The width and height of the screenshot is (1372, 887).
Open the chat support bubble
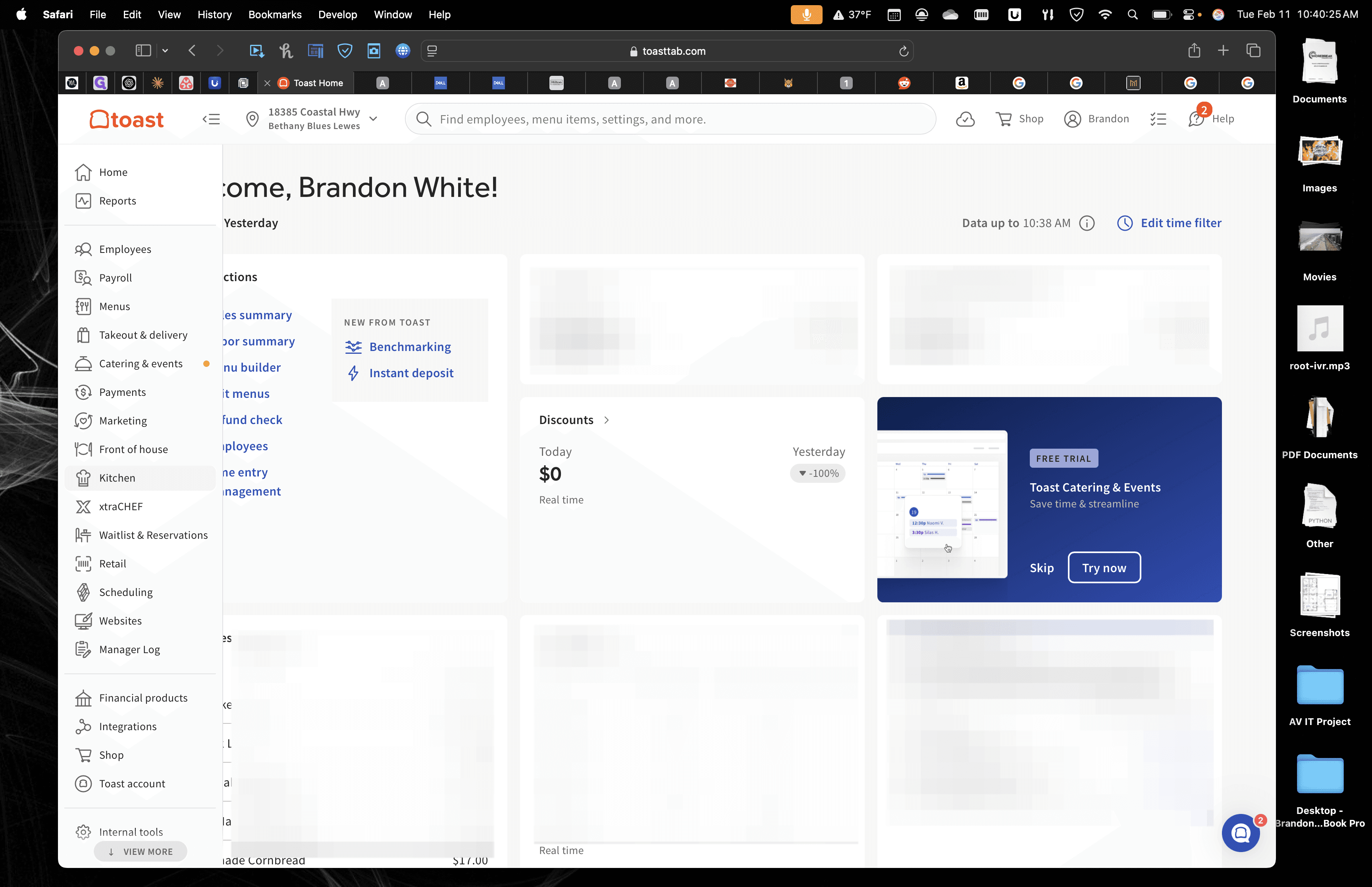(x=1241, y=833)
